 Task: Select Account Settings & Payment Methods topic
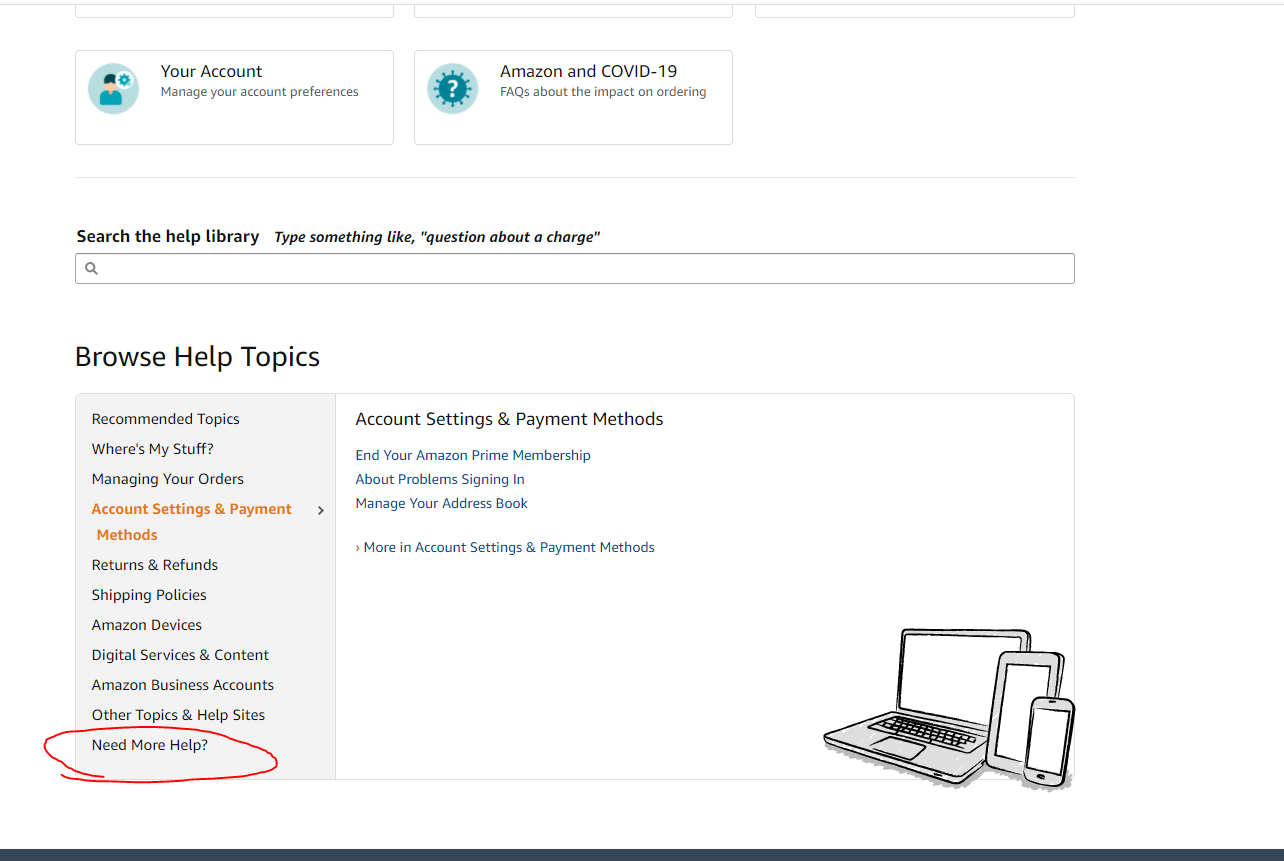192,522
